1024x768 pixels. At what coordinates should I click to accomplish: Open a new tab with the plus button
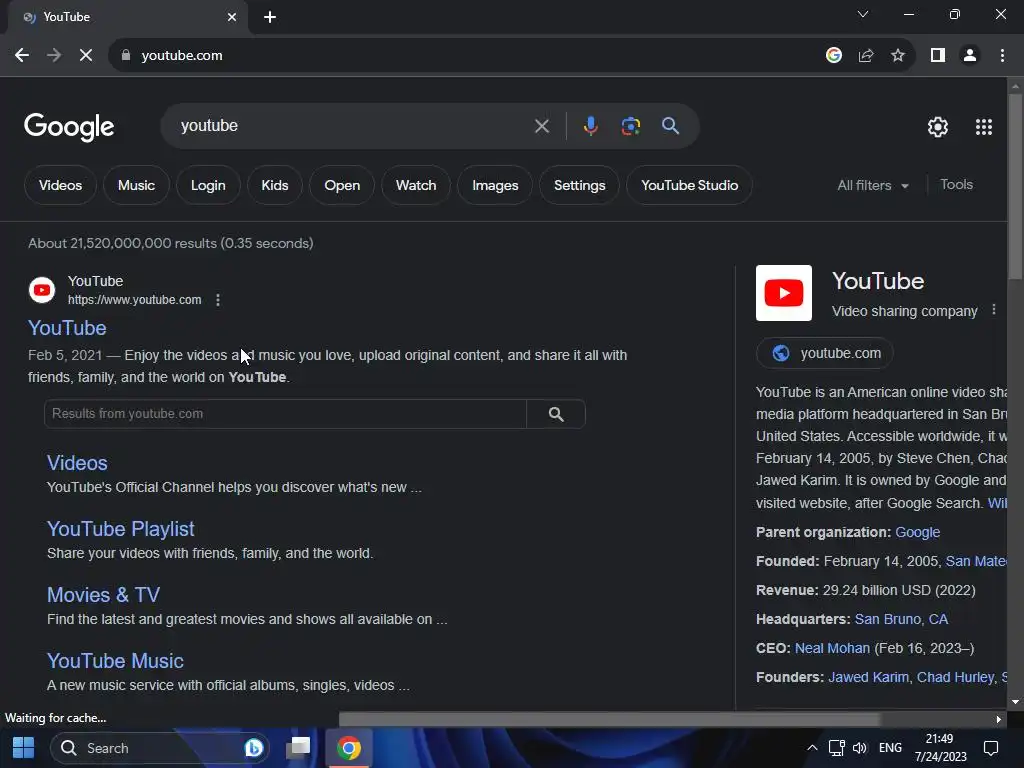click(x=270, y=17)
